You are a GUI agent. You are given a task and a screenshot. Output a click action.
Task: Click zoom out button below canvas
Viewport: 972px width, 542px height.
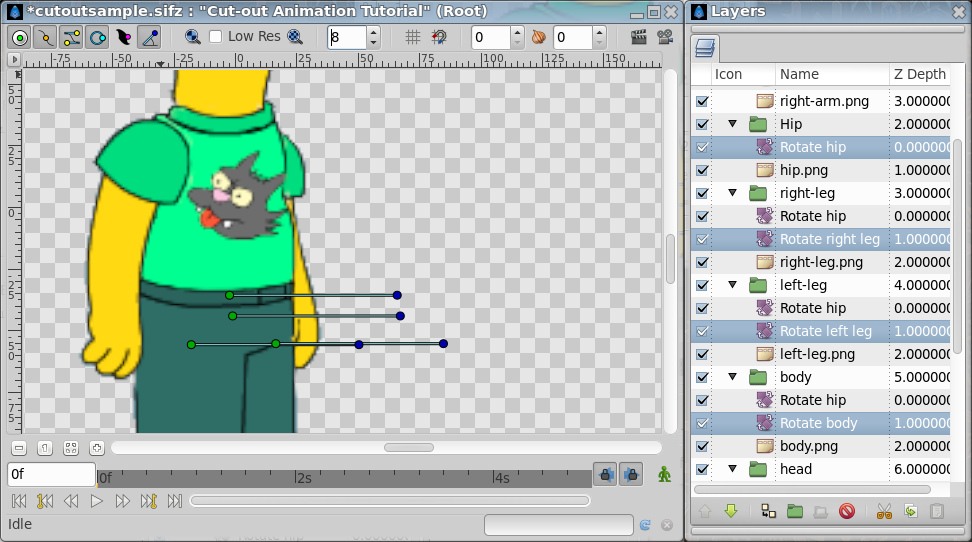pyautogui.click(x=19, y=448)
